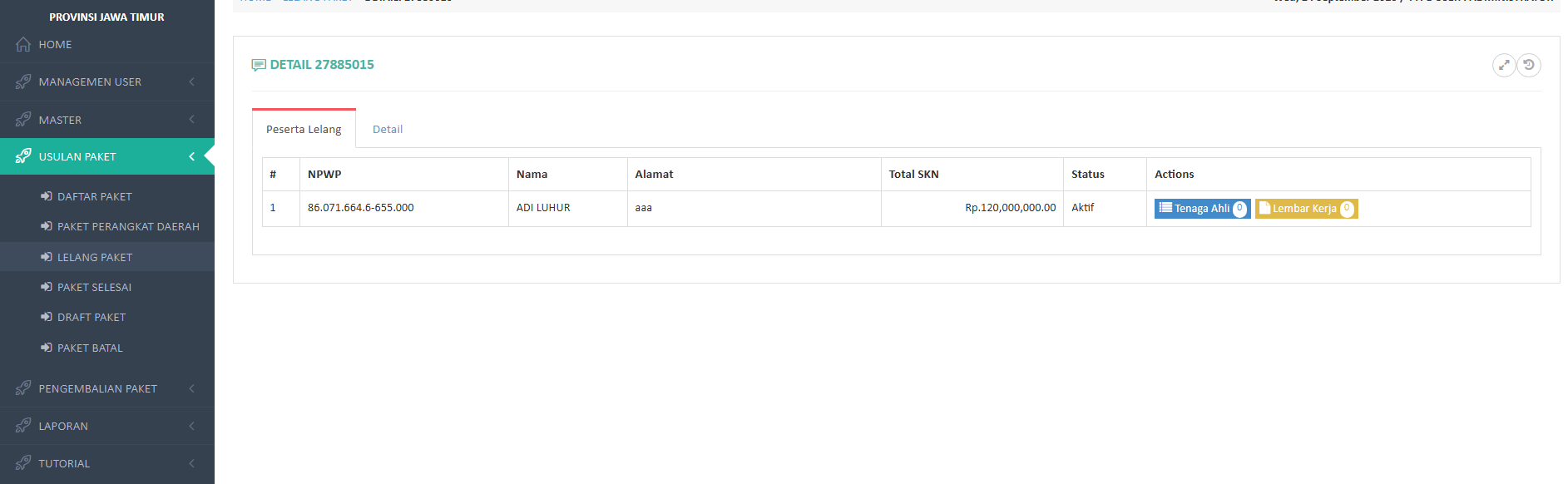The width and height of the screenshot is (1568, 484).
Task: Collapse the Usulan Paket menu chevron
Action: pyautogui.click(x=192, y=156)
